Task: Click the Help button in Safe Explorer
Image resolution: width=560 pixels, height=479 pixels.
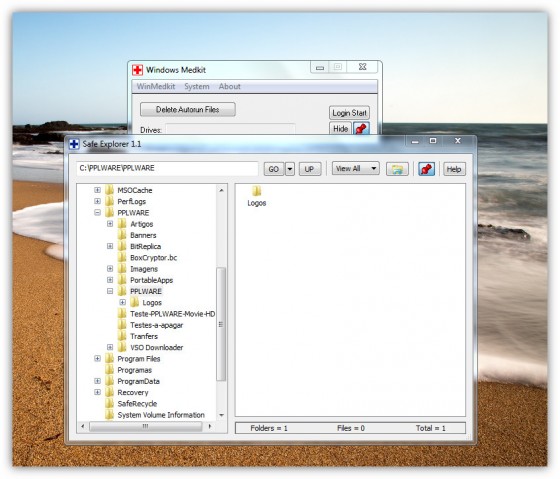Action: [x=454, y=169]
